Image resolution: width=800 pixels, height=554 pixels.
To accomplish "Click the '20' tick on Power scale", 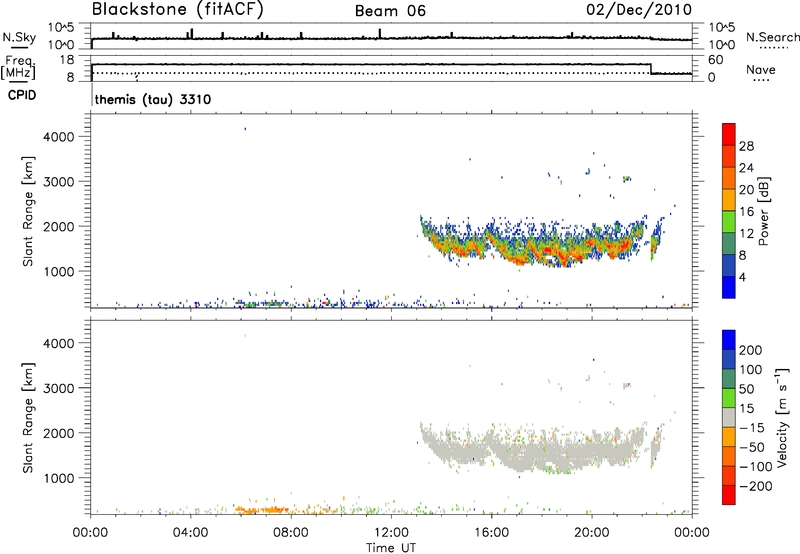I will [746, 190].
